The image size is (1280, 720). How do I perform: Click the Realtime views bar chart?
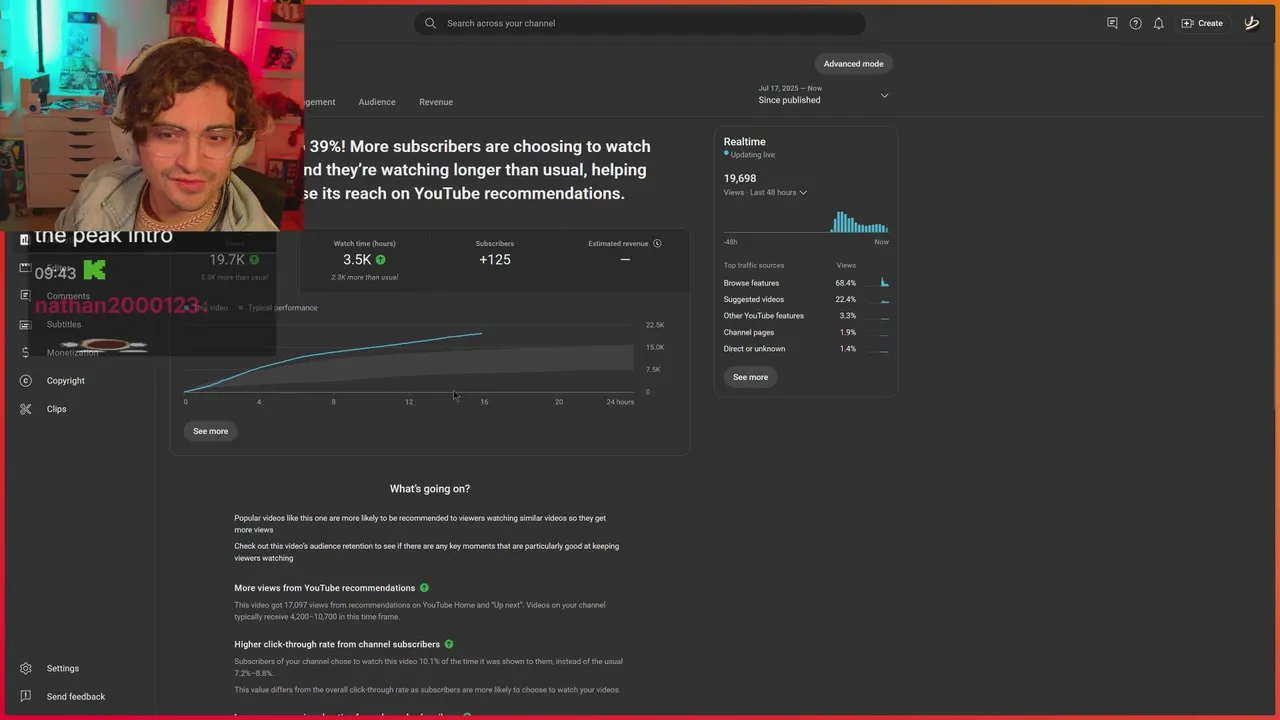click(806, 221)
